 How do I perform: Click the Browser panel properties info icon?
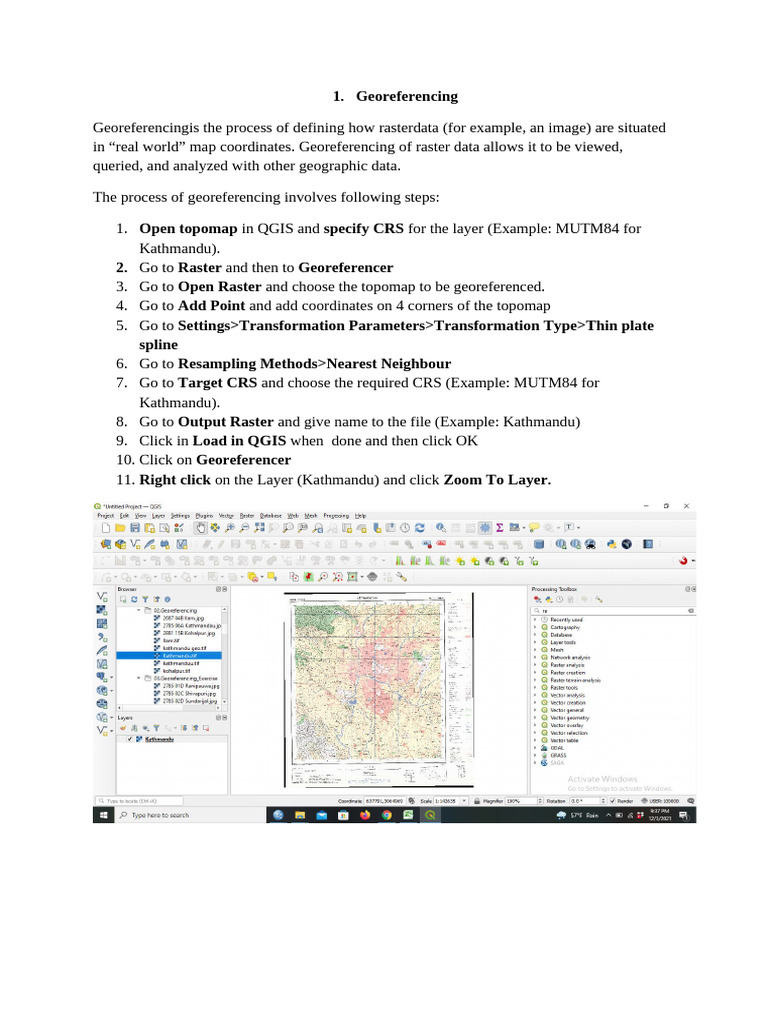[167, 600]
